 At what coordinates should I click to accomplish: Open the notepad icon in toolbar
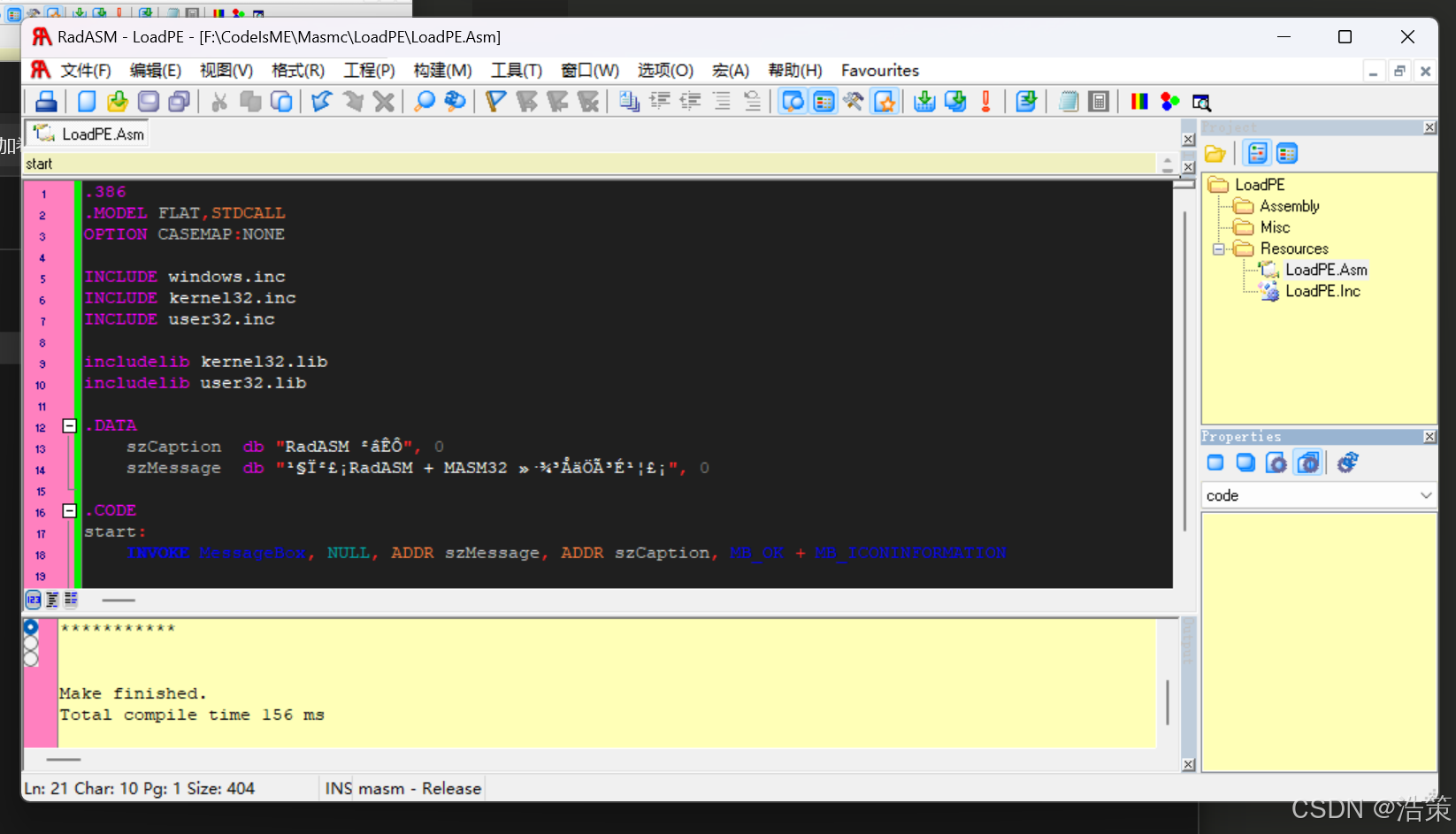coord(1069,102)
